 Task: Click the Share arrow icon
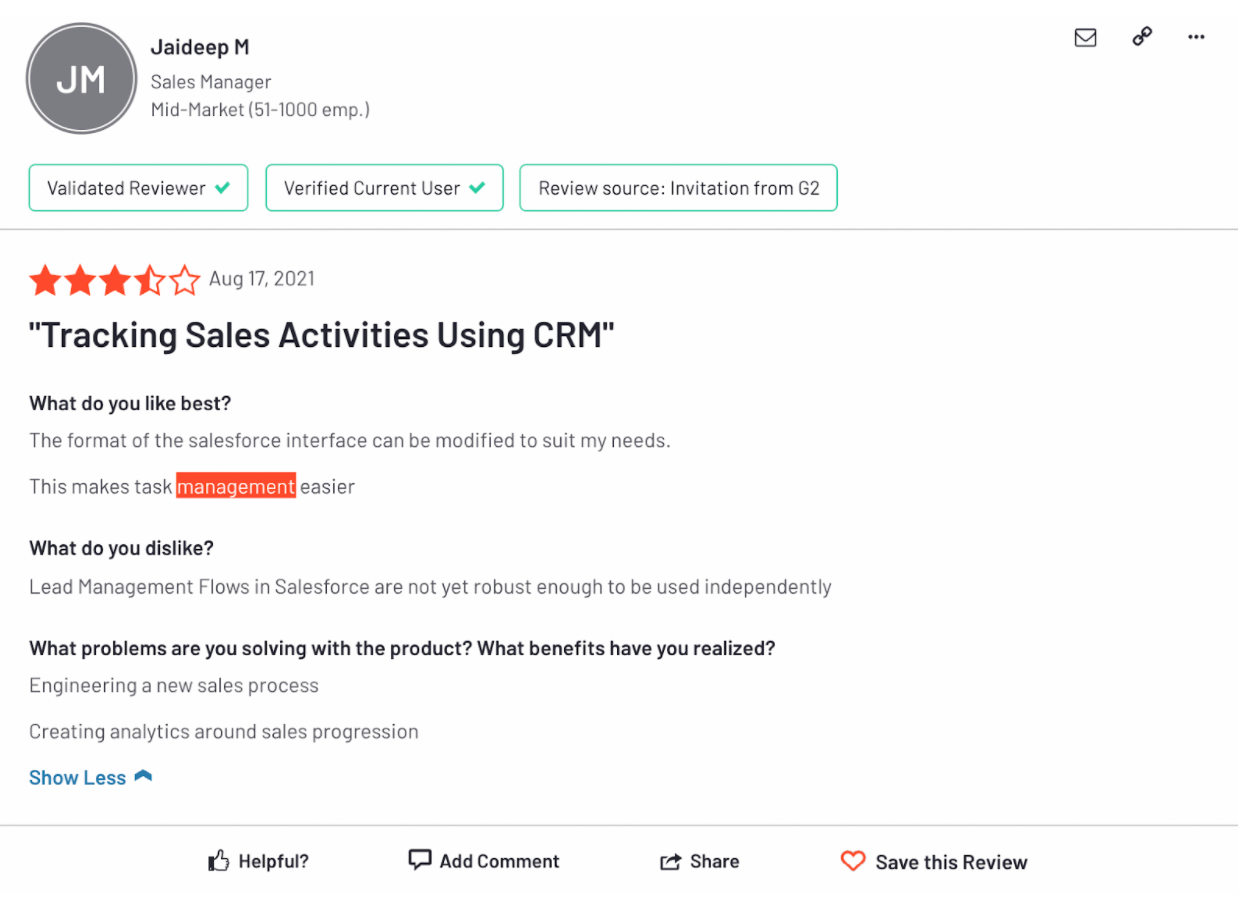670,862
